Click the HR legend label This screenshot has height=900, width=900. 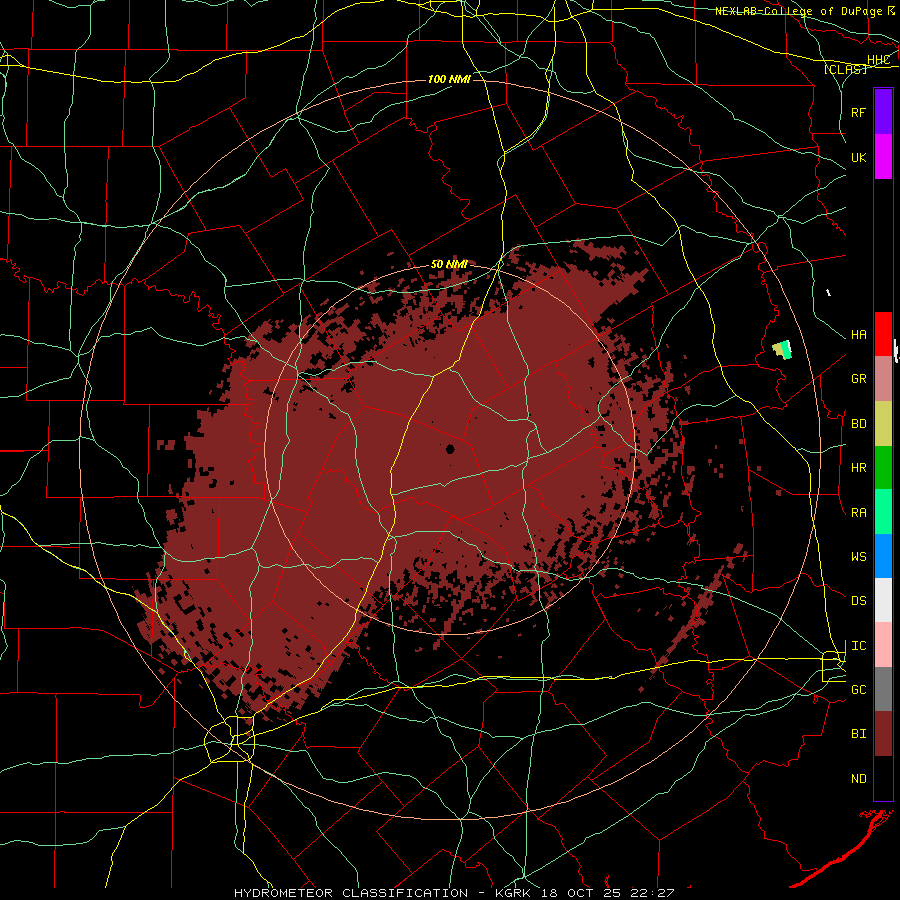click(859, 468)
